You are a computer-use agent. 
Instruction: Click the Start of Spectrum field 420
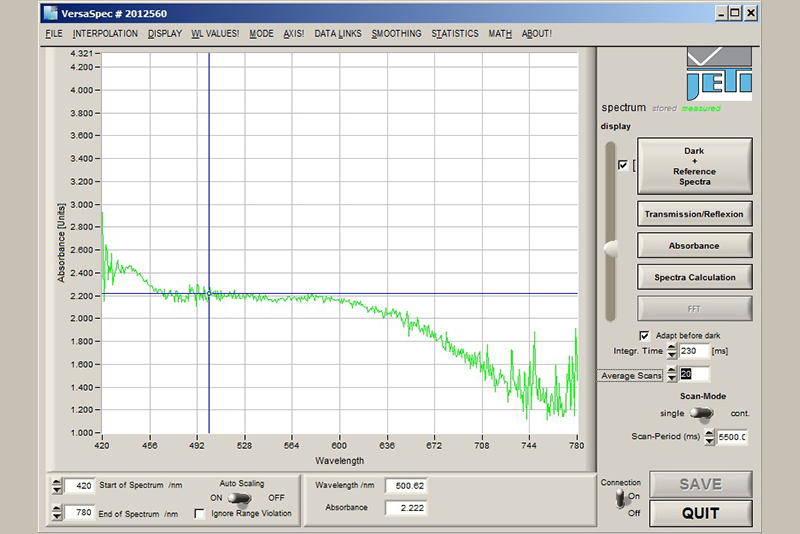[x=79, y=486]
